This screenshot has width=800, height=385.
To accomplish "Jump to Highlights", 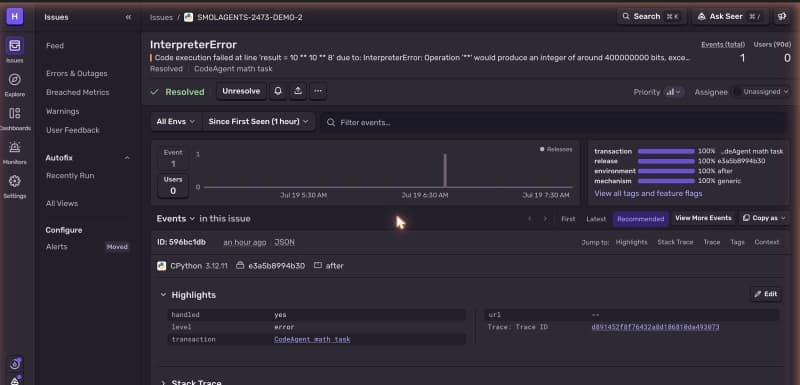I will [x=631, y=242].
